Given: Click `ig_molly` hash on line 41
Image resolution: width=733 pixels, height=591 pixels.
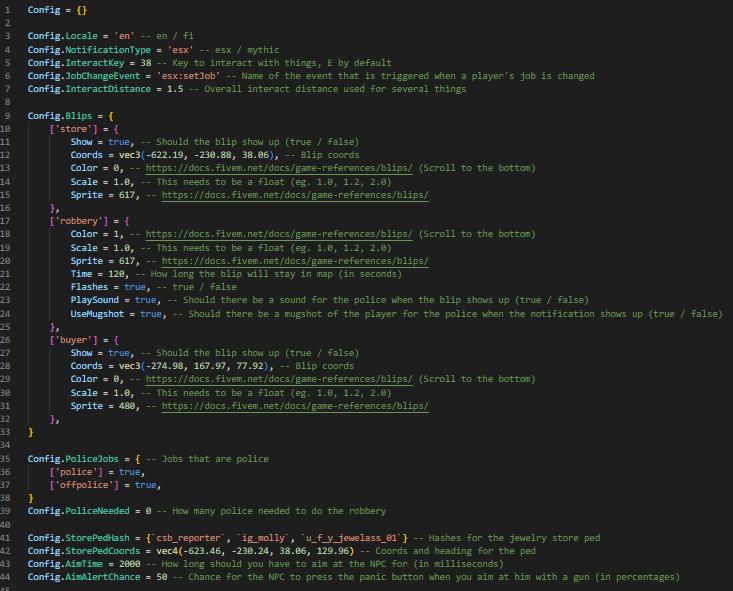Looking at the screenshot, I should pos(263,538).
